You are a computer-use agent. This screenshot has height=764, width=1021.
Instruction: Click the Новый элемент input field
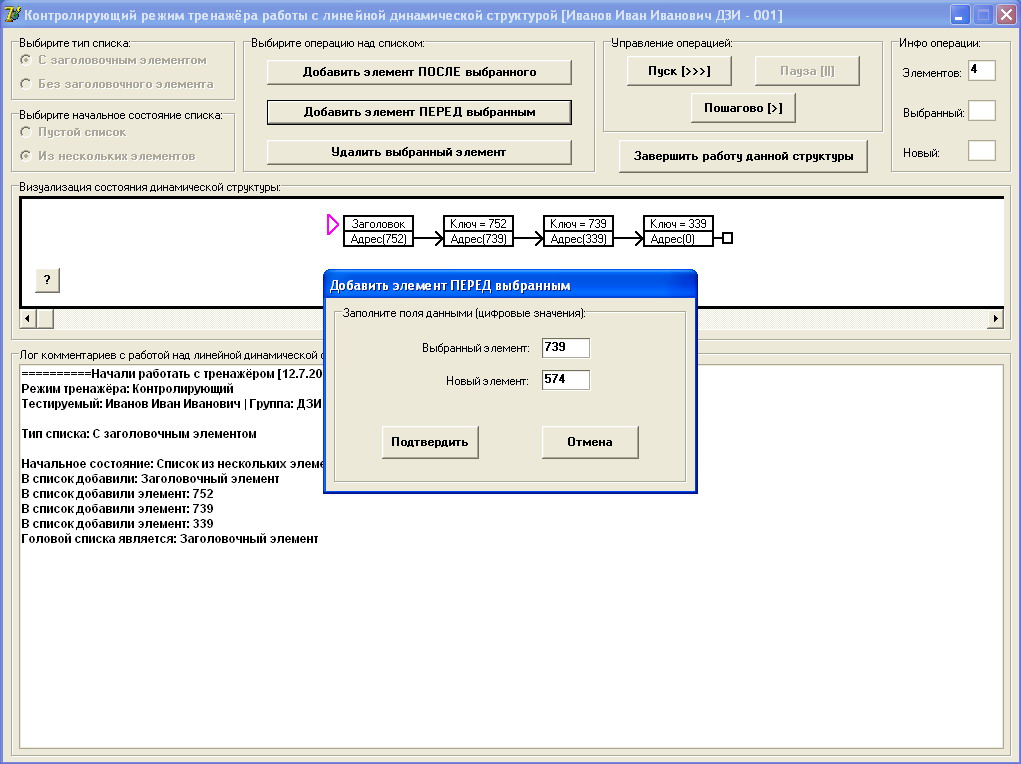coord(566,380)
